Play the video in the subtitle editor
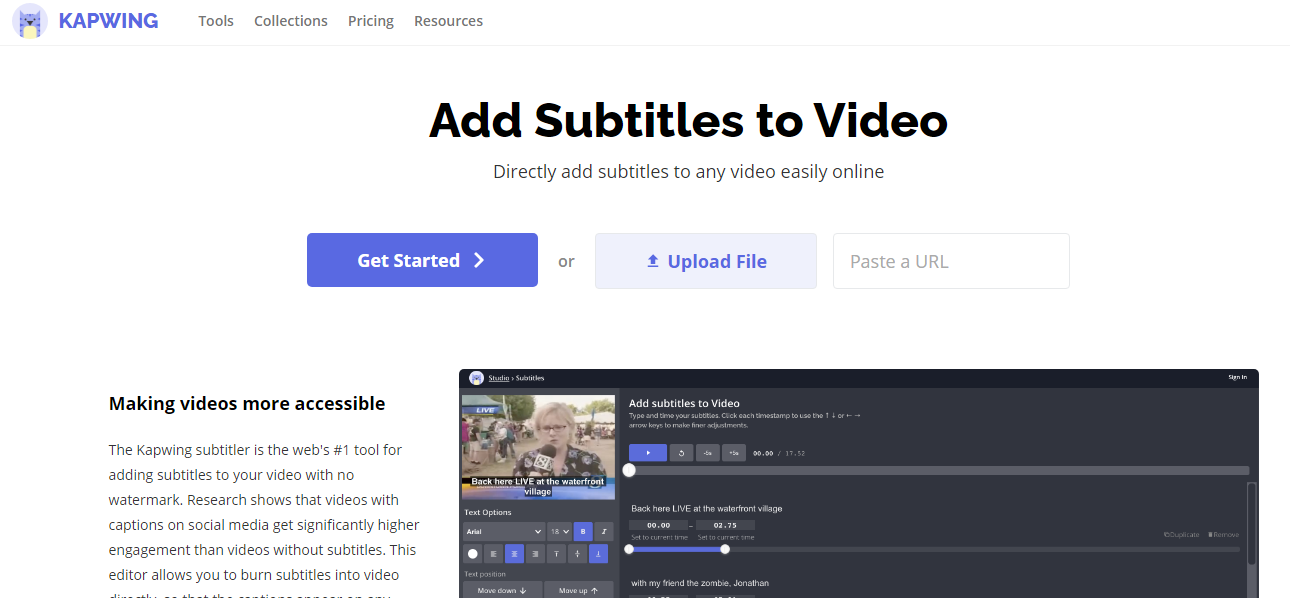This screenshot has width=1290, height=598. tap(648, 453)
